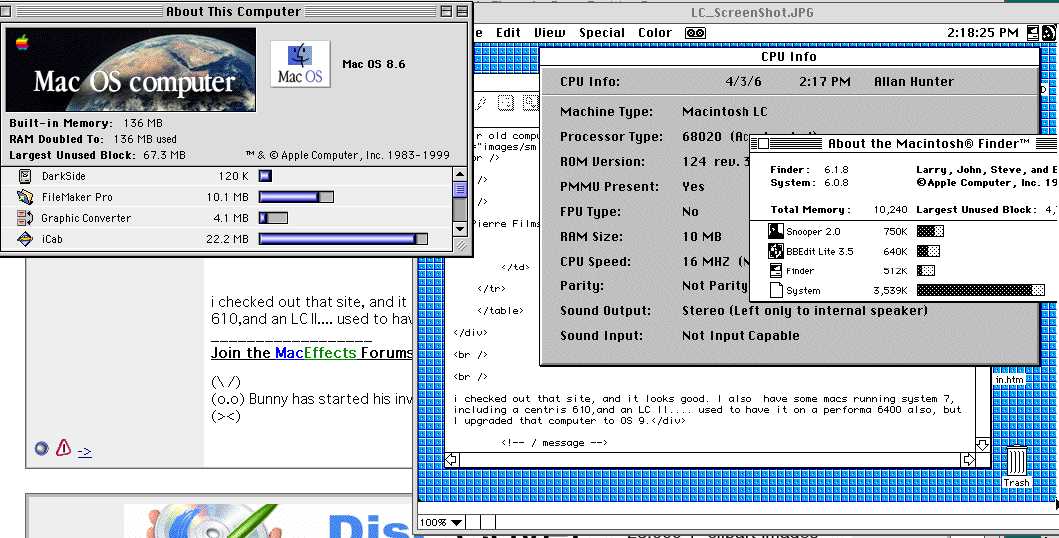Click the 'DarkSide 120 K' size value

pos(233,176)
